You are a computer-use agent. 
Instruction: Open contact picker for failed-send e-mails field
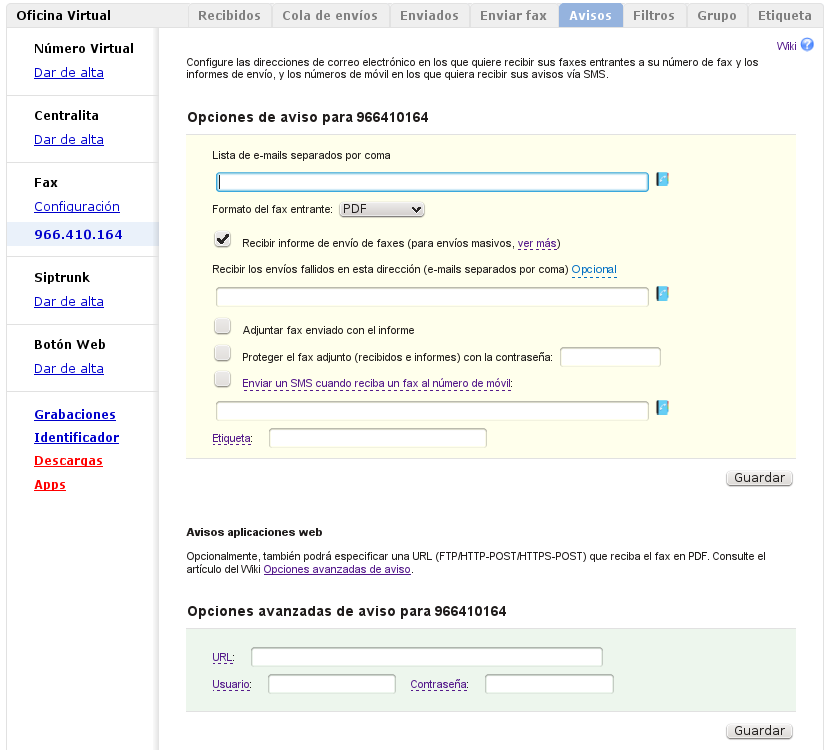click(x=661, y=293)
